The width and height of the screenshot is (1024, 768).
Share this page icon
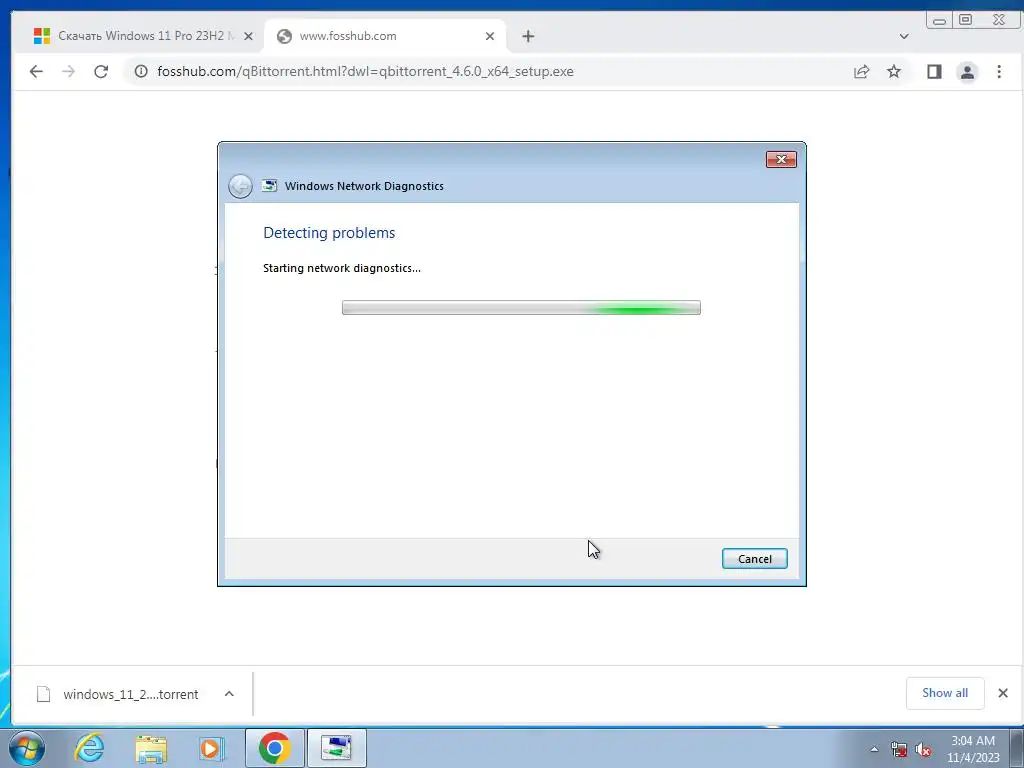[861, 72]
